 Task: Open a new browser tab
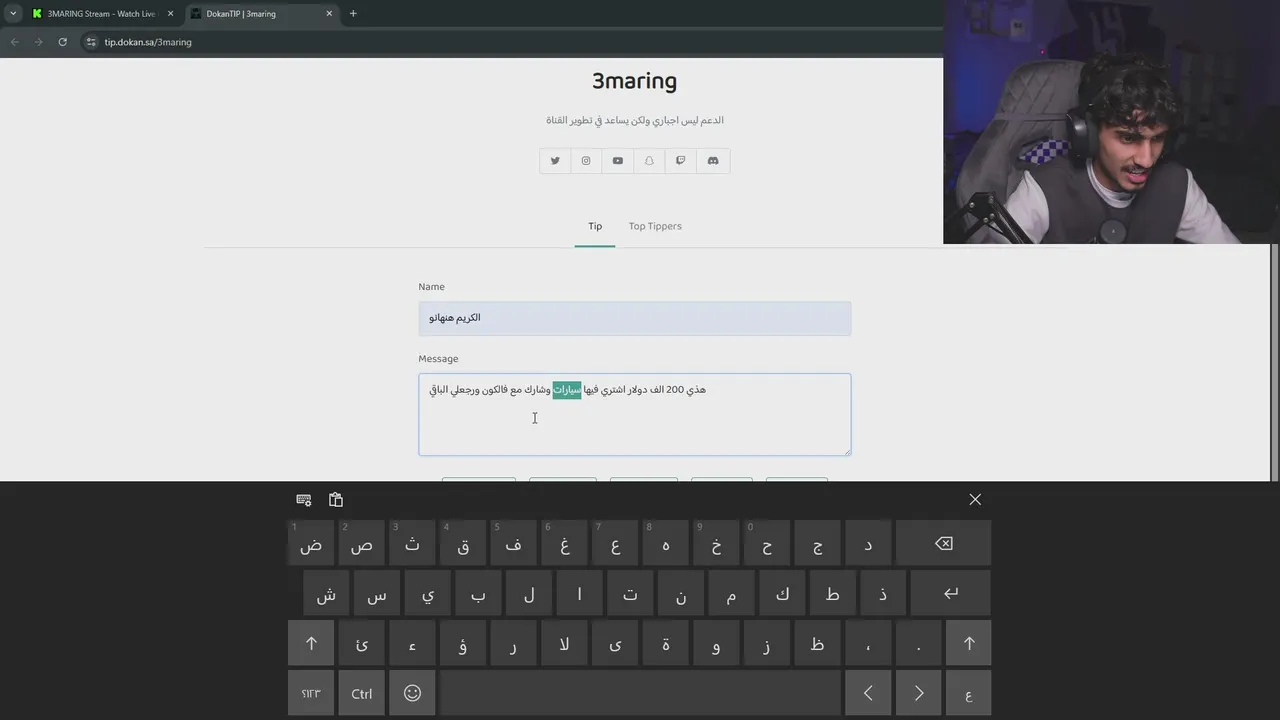coord(353,14)
